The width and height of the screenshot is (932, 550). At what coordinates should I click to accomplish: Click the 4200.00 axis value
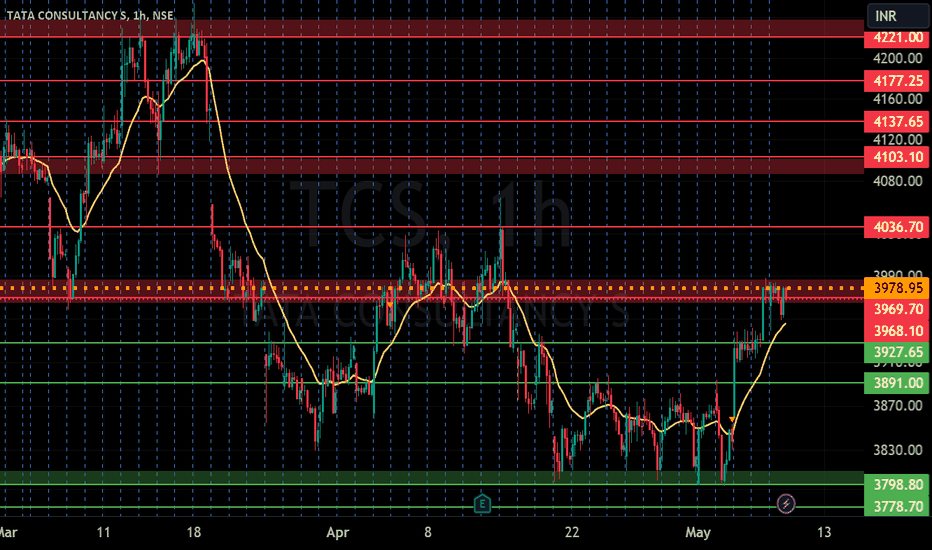pos(898,58)
